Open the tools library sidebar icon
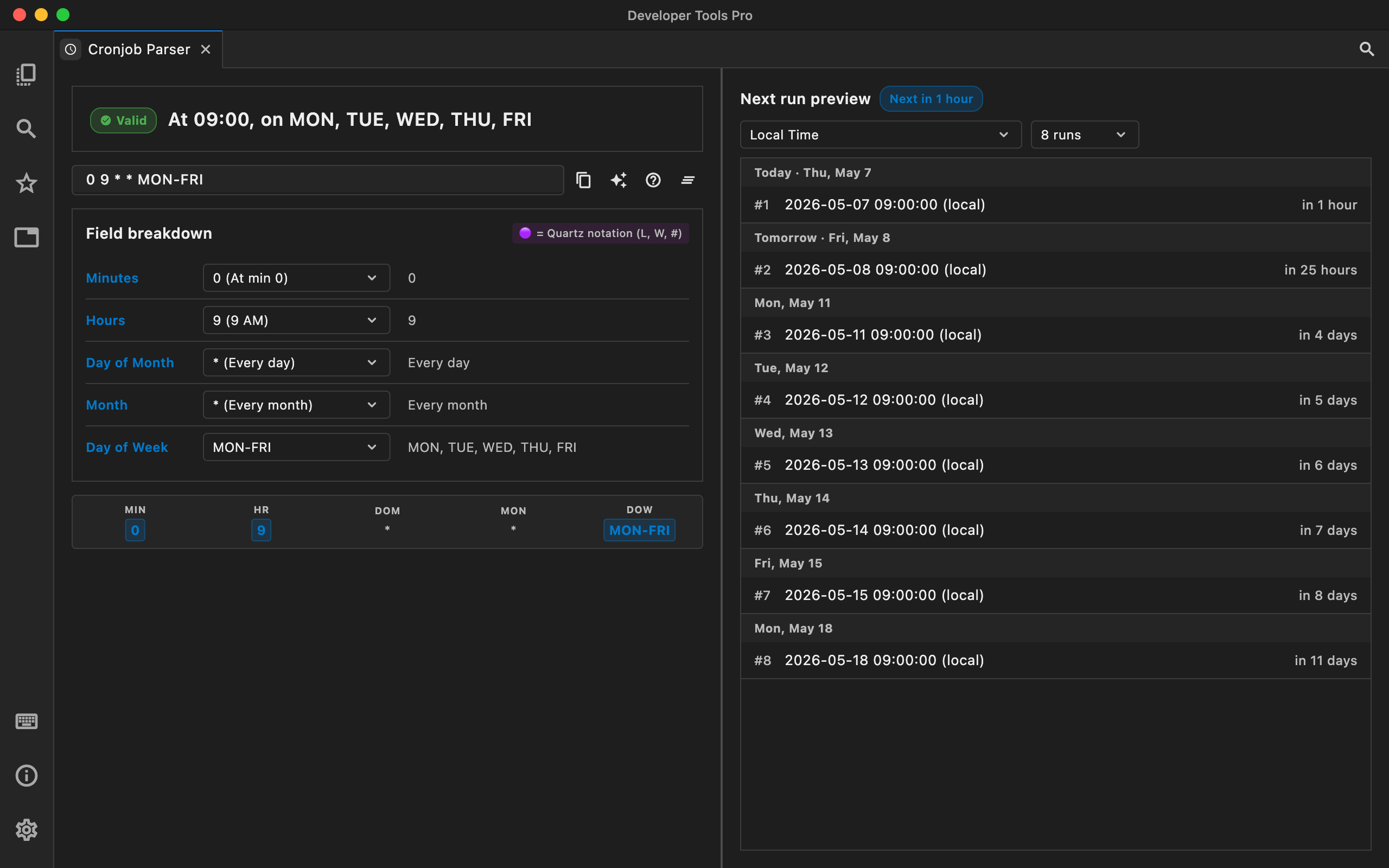The height and width of the screenshot is (868, 1389). pos(27,75)
